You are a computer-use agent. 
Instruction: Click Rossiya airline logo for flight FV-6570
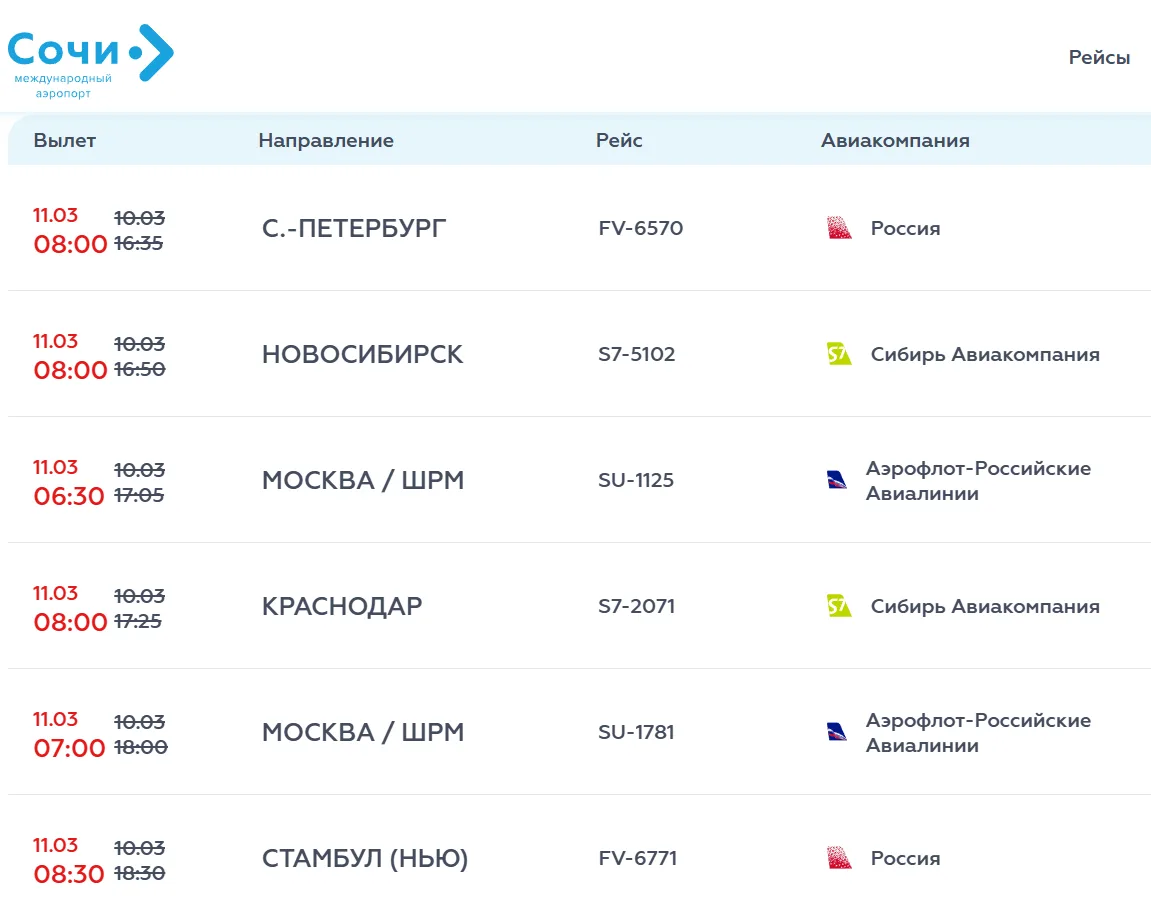point(839,228)
